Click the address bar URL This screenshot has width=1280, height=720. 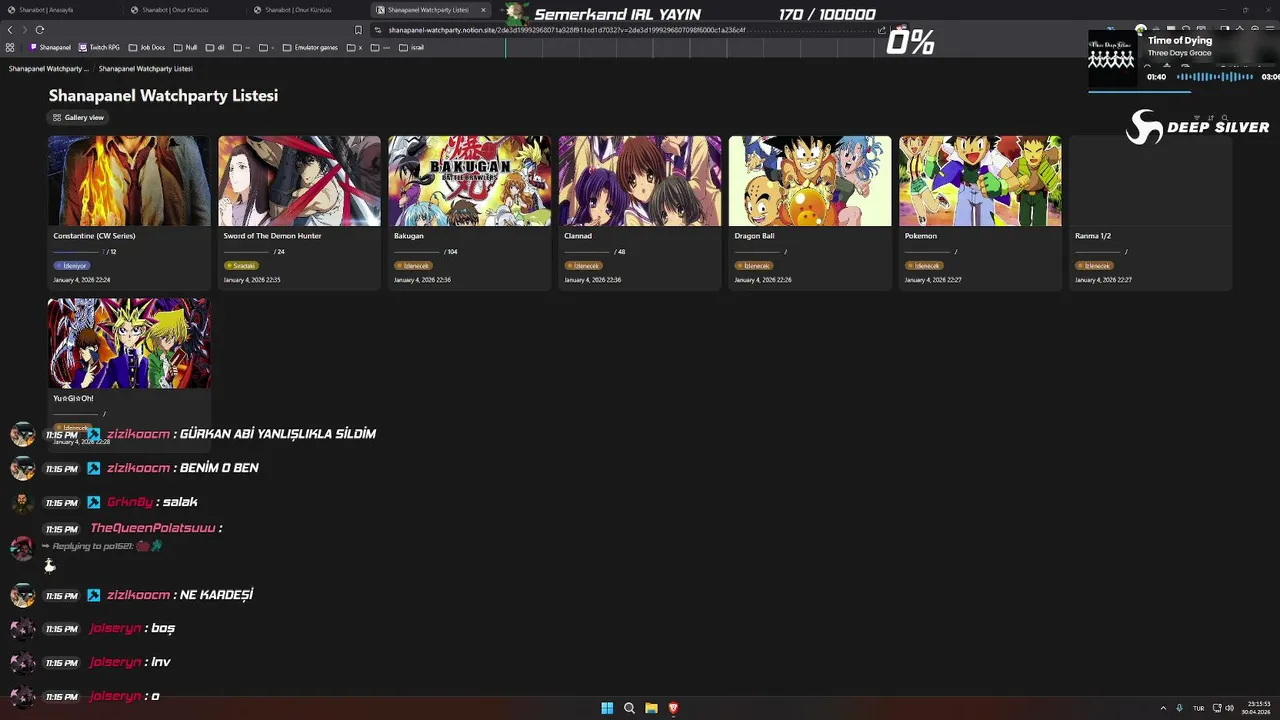pos(567,30)
